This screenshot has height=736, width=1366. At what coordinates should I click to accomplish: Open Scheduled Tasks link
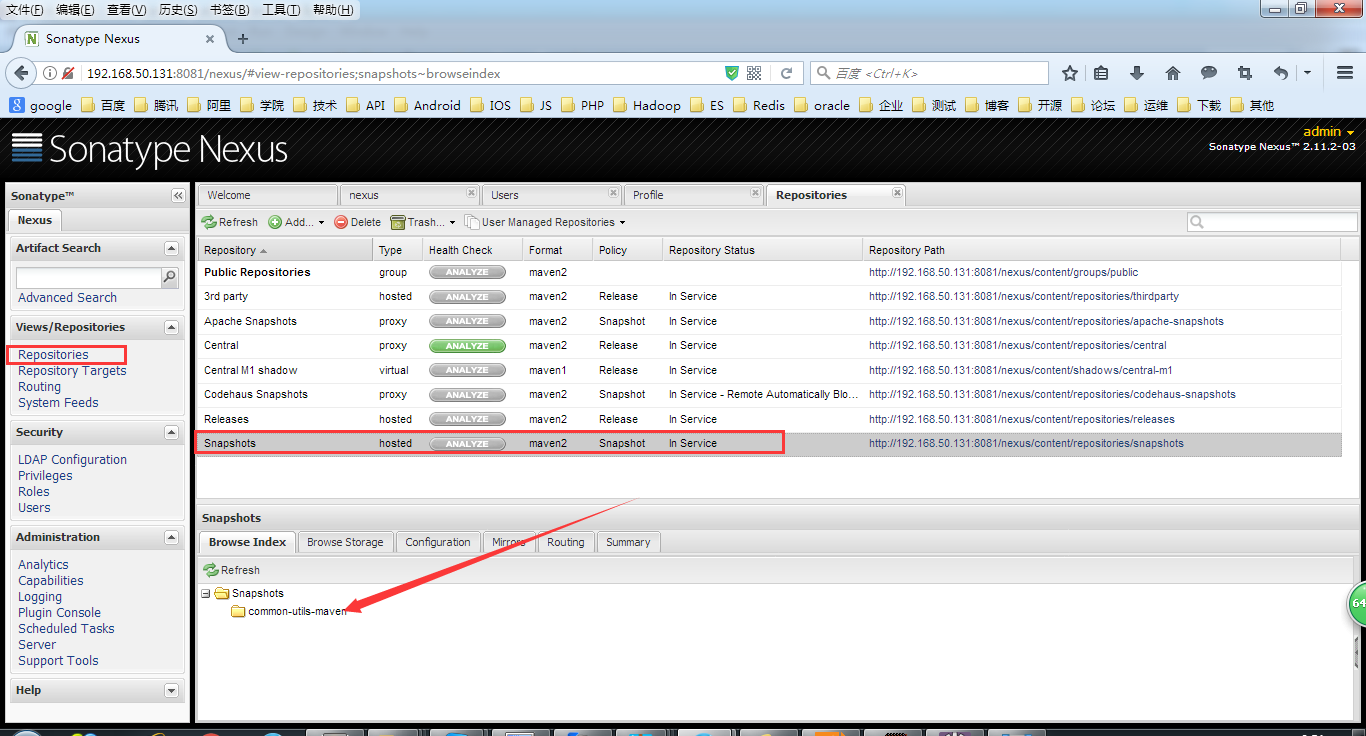[x=66, y=629]
